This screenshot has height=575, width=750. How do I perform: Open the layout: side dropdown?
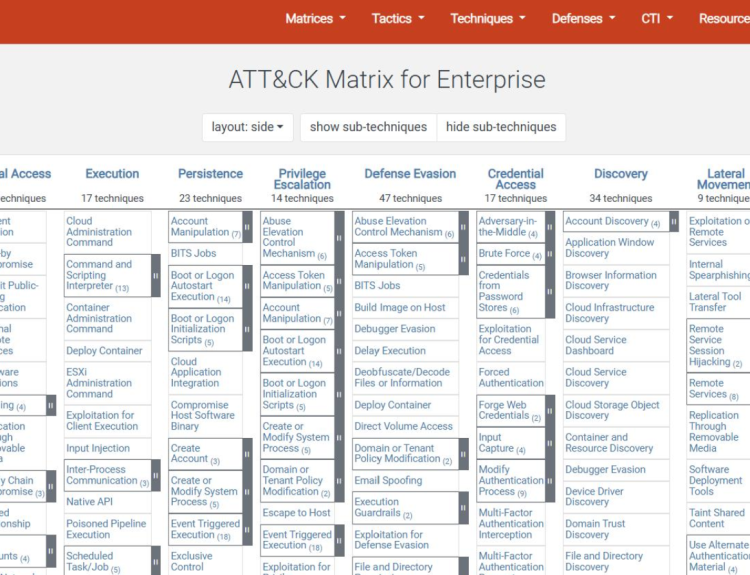pos(247,127)
